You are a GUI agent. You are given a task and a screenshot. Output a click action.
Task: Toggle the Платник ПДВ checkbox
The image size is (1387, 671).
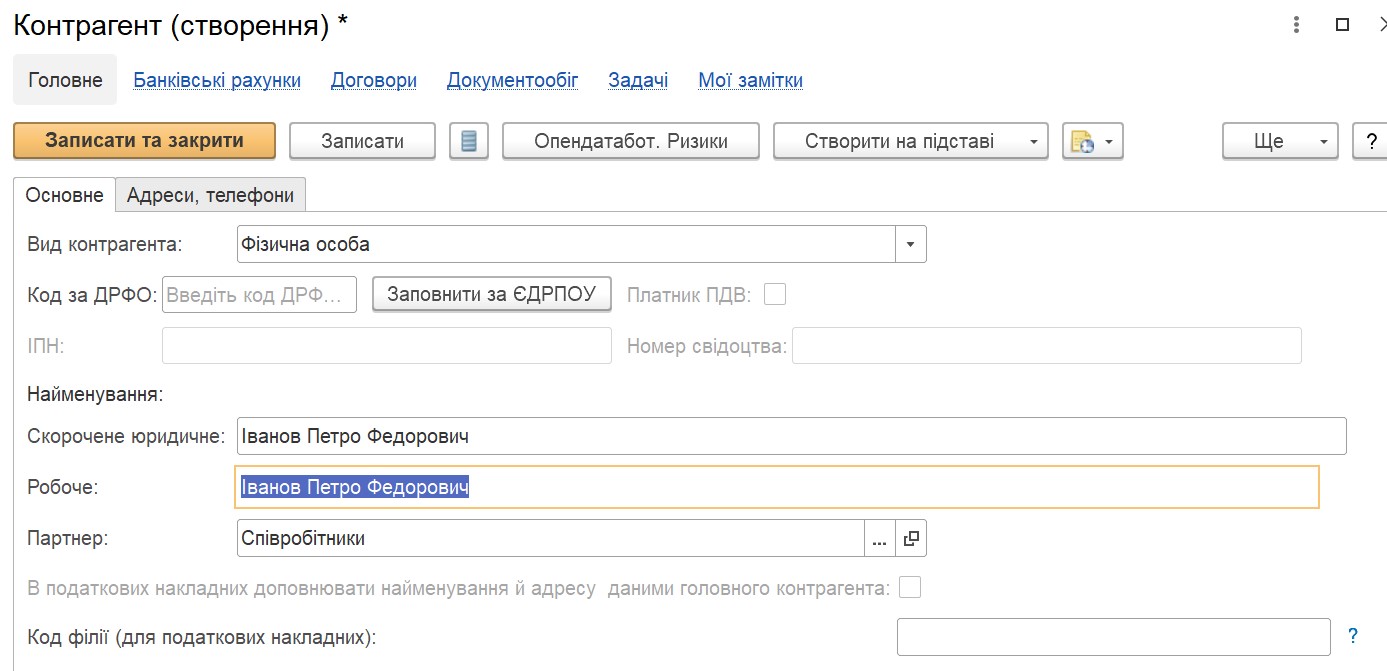(x=775, y=294)
